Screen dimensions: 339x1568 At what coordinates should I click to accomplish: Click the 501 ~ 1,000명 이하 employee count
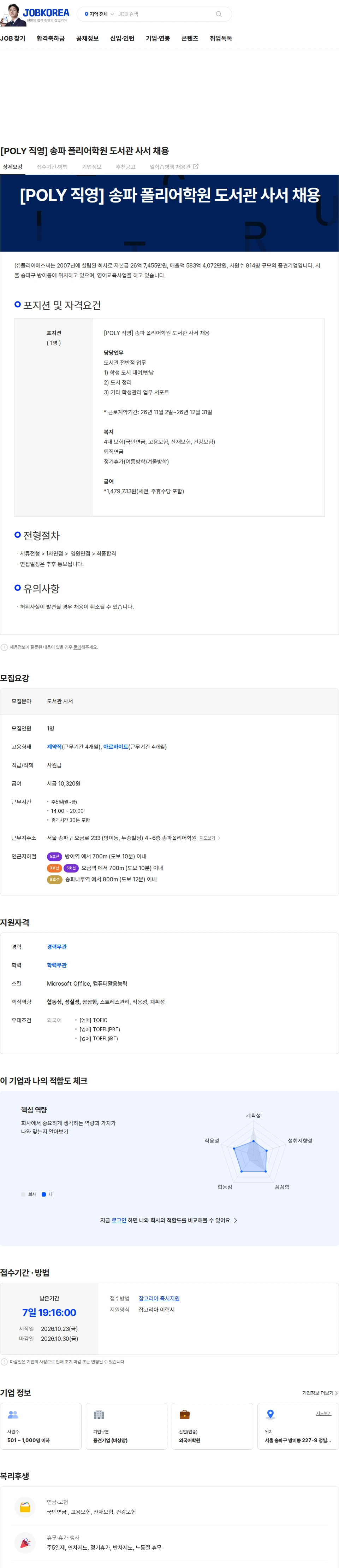pos(29,1440)
